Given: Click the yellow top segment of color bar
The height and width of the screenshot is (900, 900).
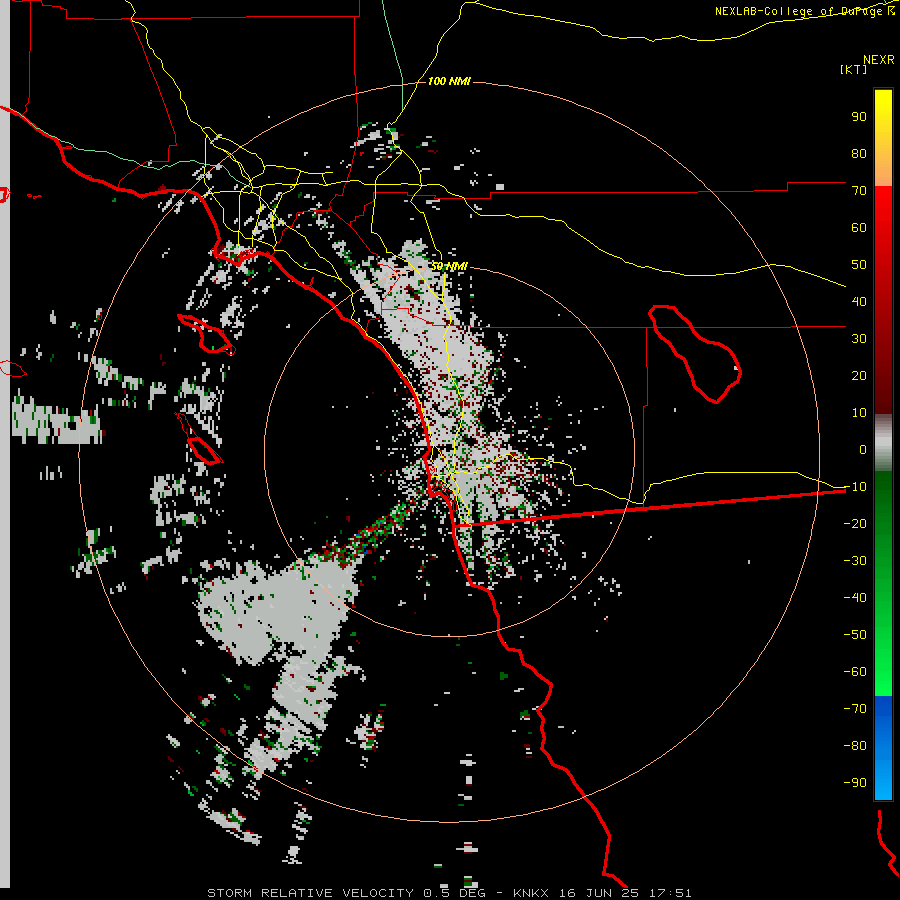Looking at the screenshot, I should tap(883, 137).
